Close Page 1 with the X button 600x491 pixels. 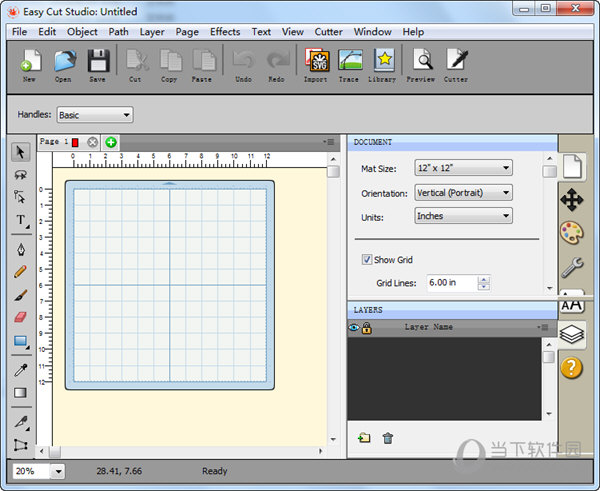(92, 142)
